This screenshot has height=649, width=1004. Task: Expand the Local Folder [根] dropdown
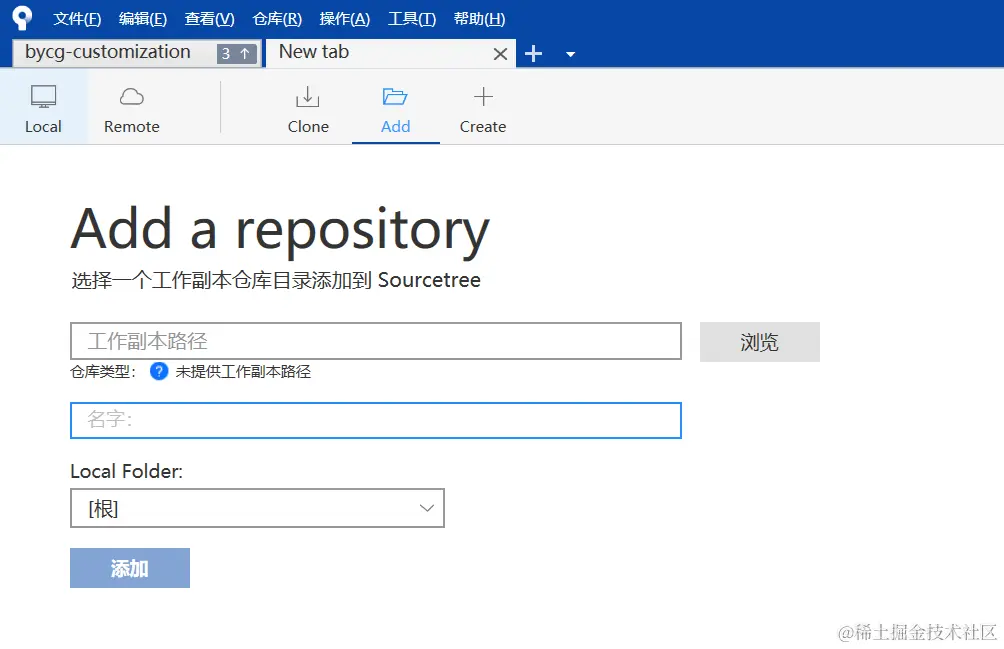[x=257, y=508]
